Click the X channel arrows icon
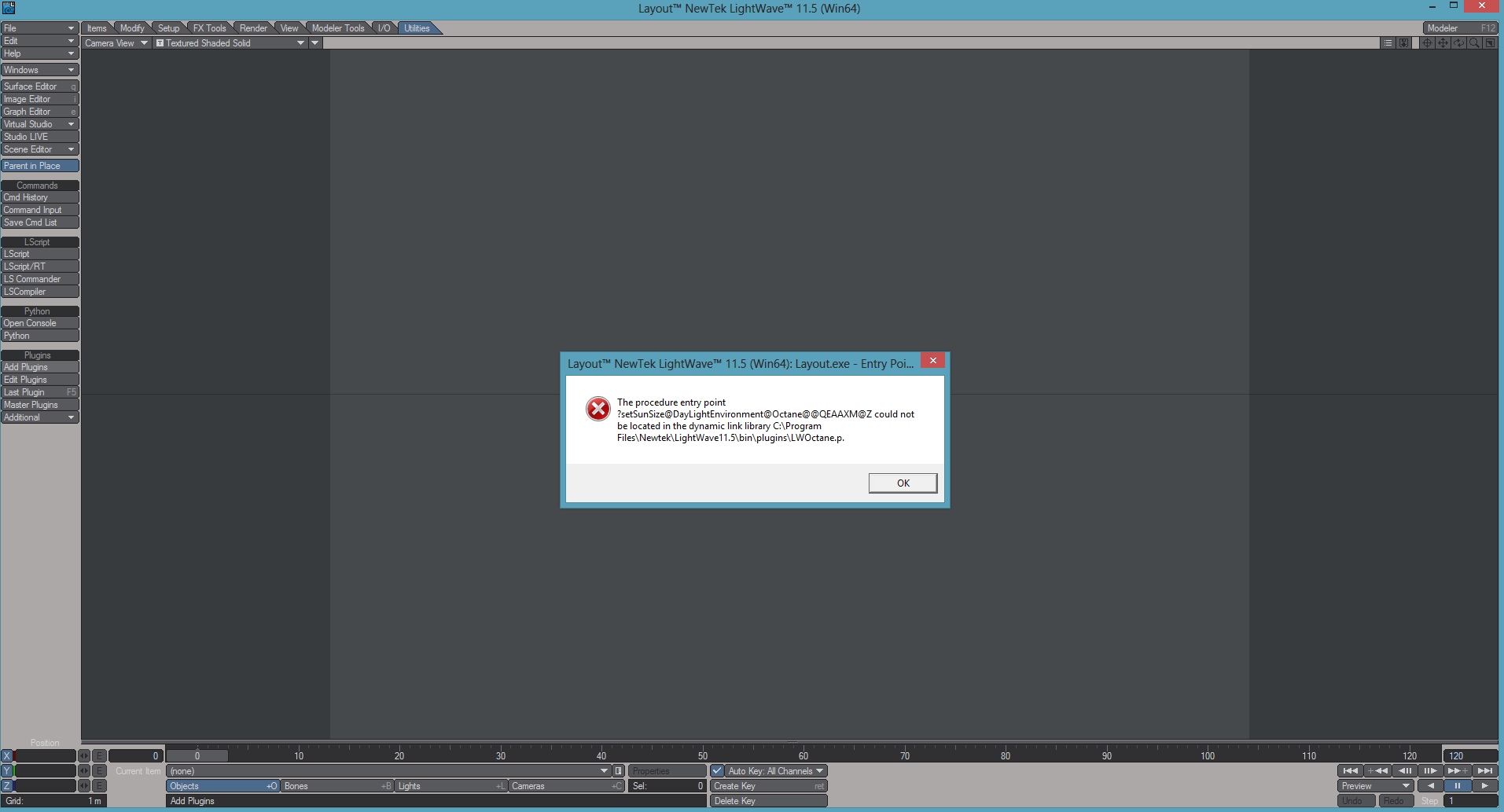Screen dimensions: 1504x812 [84, 756]
